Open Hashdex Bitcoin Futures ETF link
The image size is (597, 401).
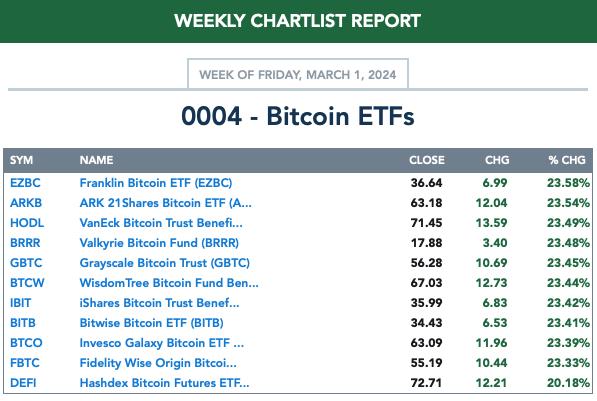(x=164, y=383)
